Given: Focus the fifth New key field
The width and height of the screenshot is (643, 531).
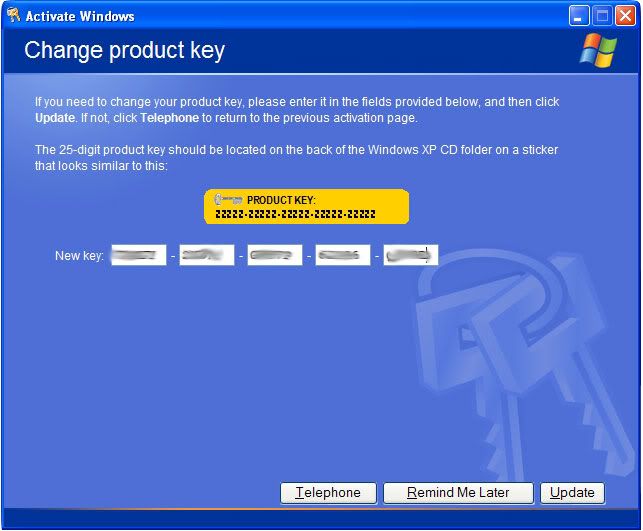Looking at the screenshot, I should tap(411, 255).
